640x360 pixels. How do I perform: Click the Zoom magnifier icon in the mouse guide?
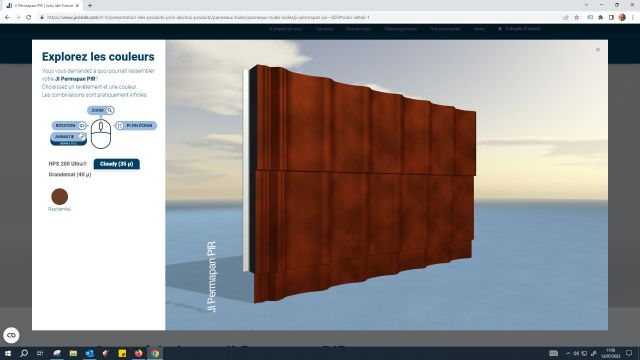109,110
